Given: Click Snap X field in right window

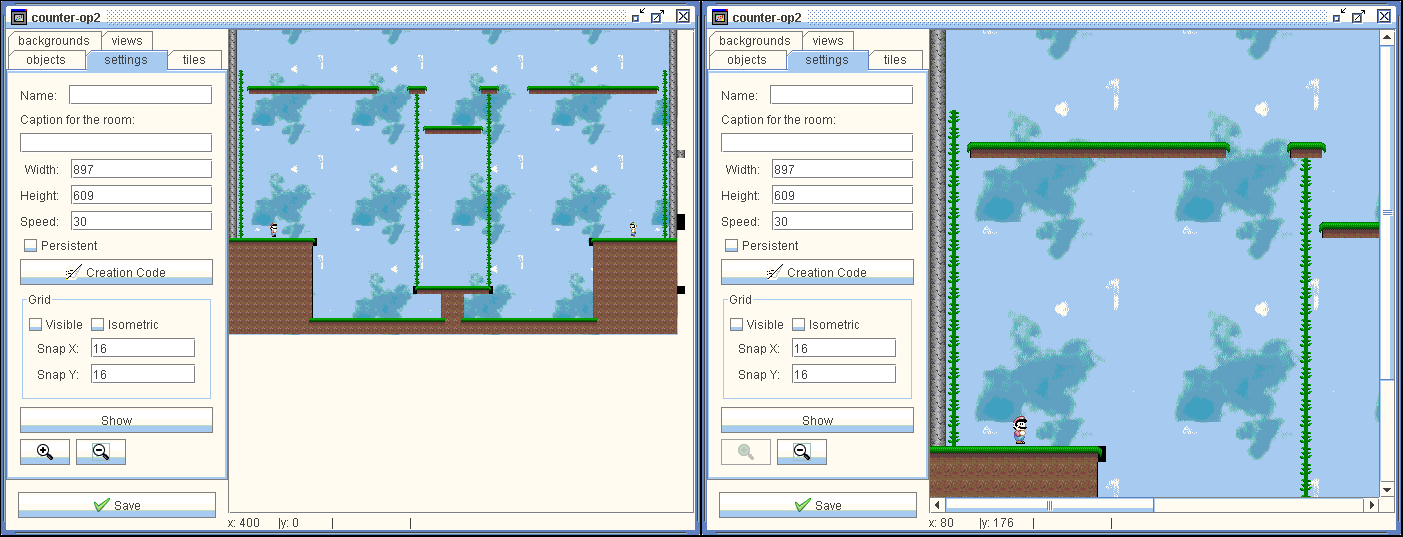Looking at the screenshot, I should click(x=844, y=348).
